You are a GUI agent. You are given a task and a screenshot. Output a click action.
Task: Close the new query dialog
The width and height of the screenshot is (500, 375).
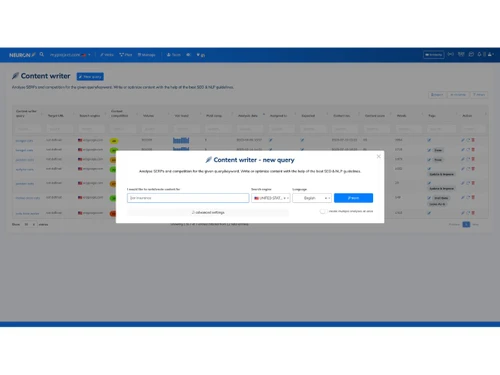[x=378, y=156]
